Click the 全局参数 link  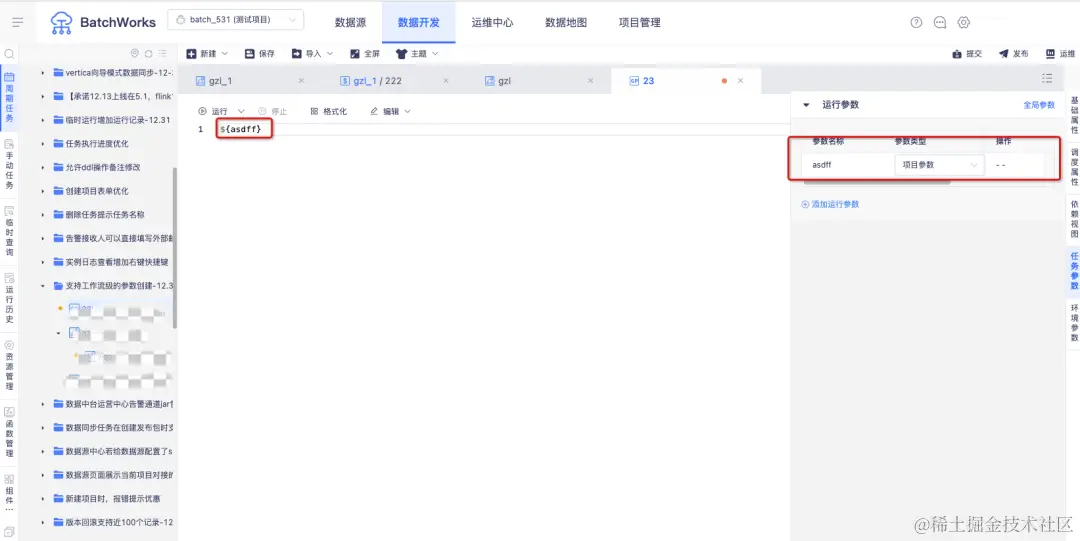pos(1039,105)
